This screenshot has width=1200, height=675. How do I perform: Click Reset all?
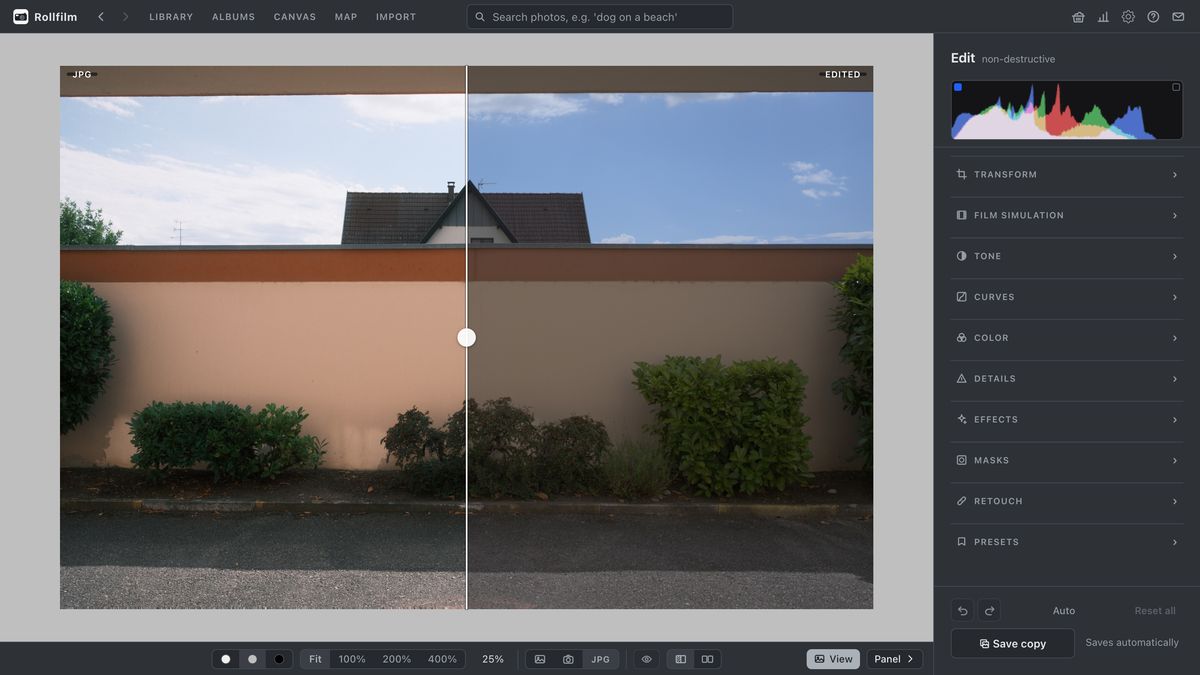click(1155, 611)
